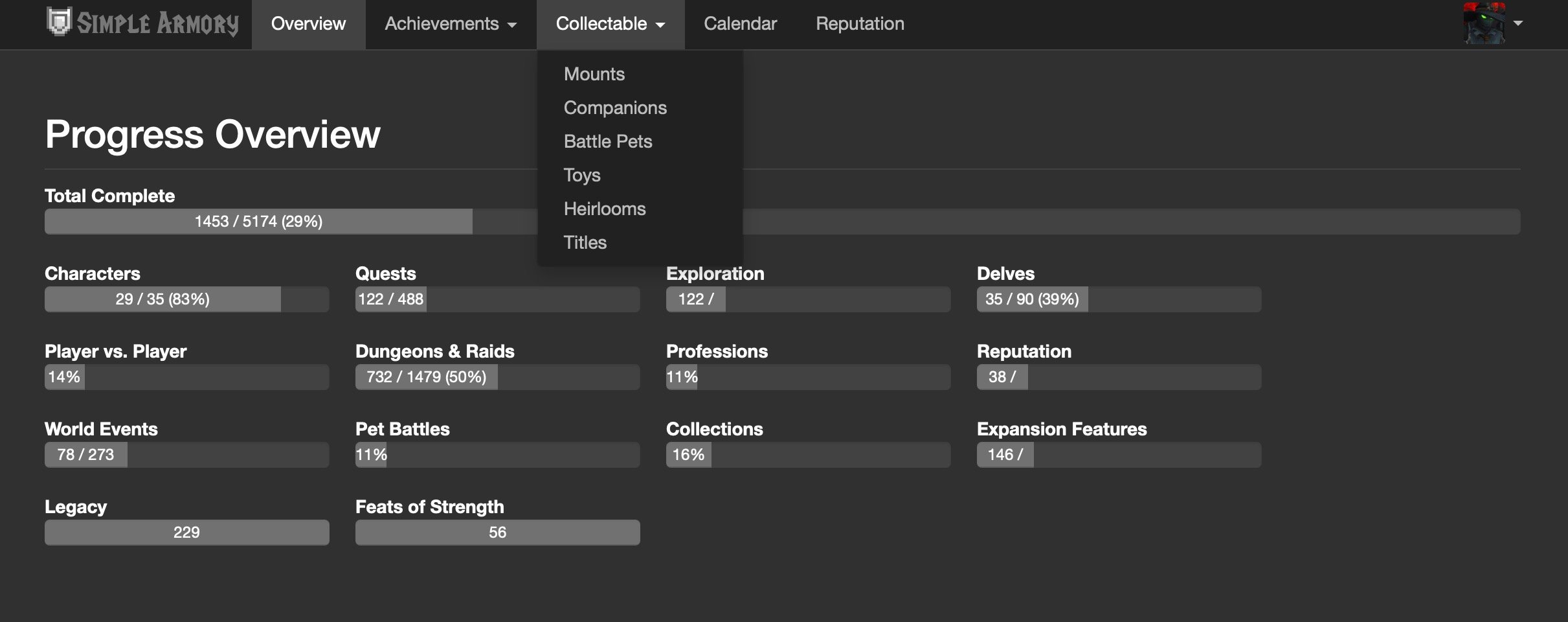Go to the Reputation nav link
This screenshot has height=622, width=1568.
(x=860, y=24)
